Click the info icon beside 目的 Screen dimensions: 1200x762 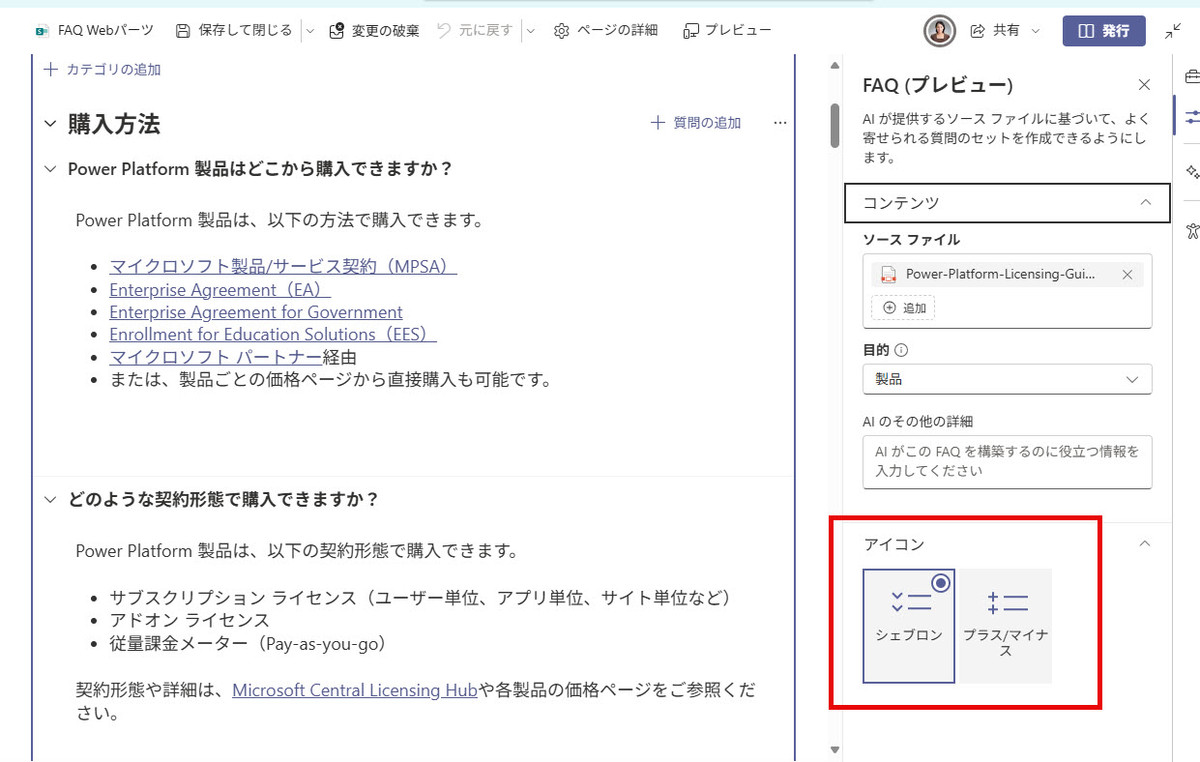coord(901,351)
